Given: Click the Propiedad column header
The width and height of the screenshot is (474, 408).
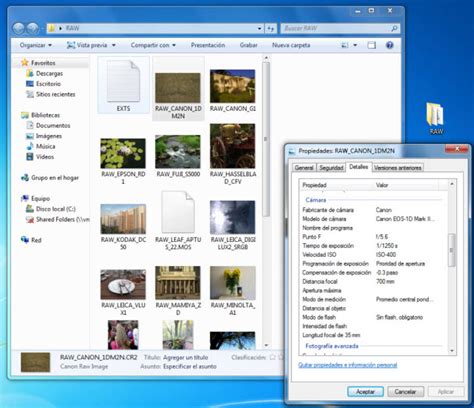Looking at the screenshot, I should (x=336, y=185).
